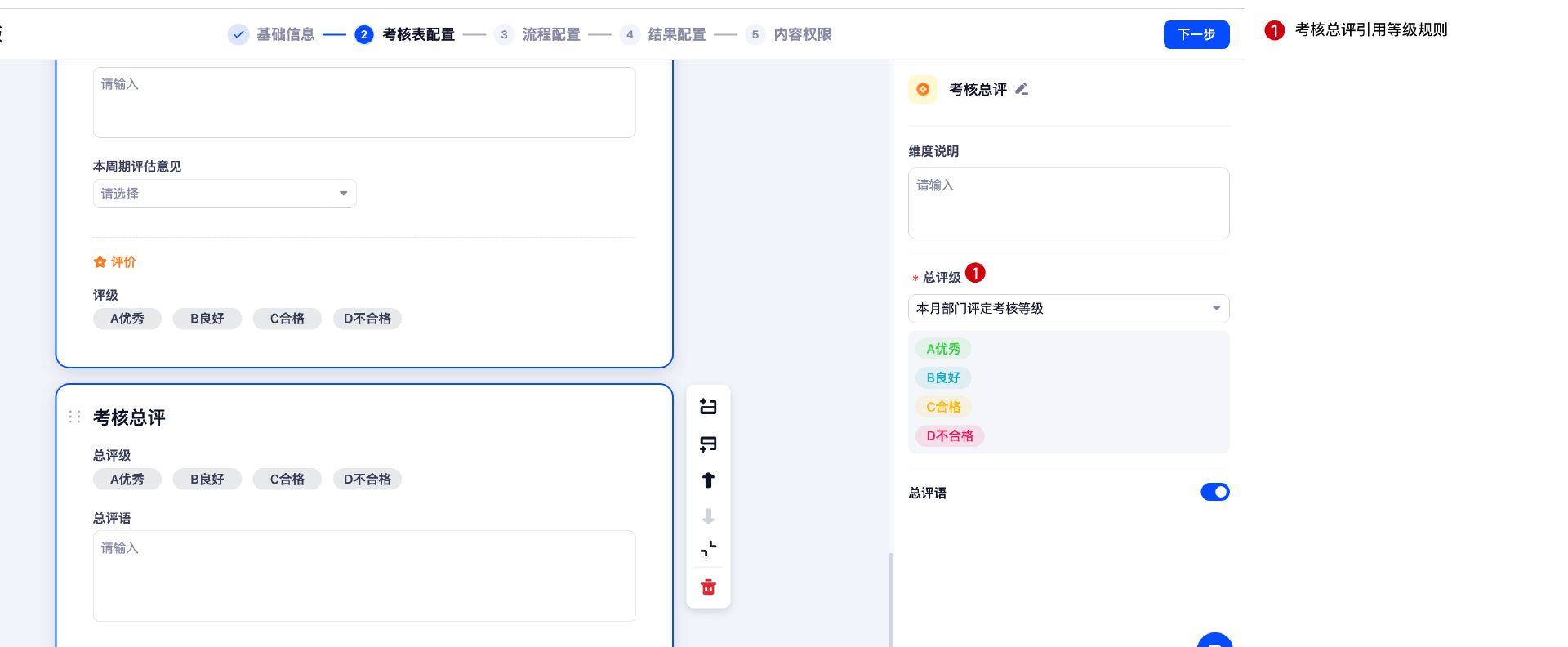This screenshot has height=647, width=1568.
Task: Click the orange 考核总评 icon in the right panel
Action: coord(923,89)
